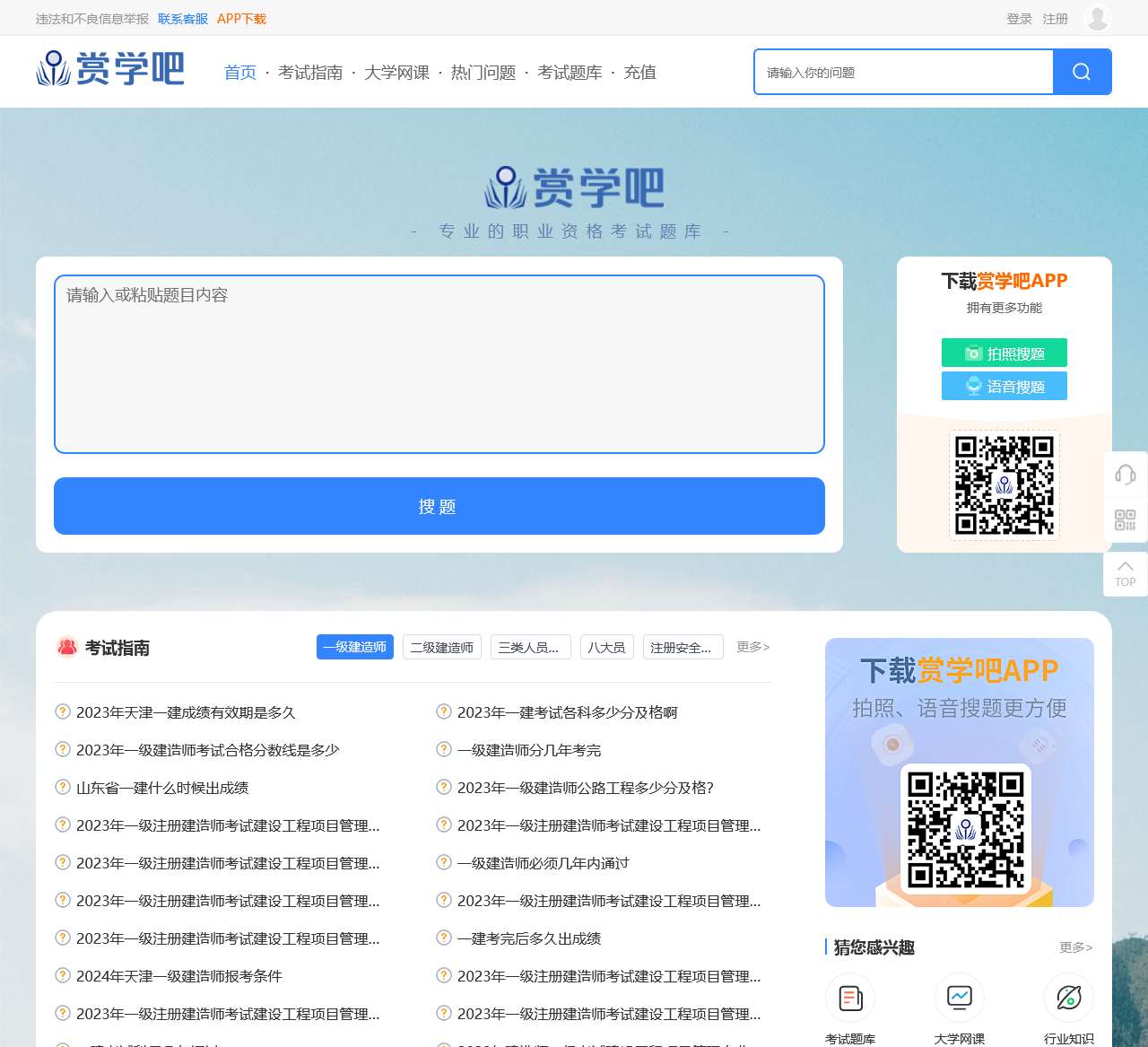The width and height of the screenshot is (1148, 1047).
Task: Click the question icon beside 一级建造师必须几年内通过
Action: (444, 862)
